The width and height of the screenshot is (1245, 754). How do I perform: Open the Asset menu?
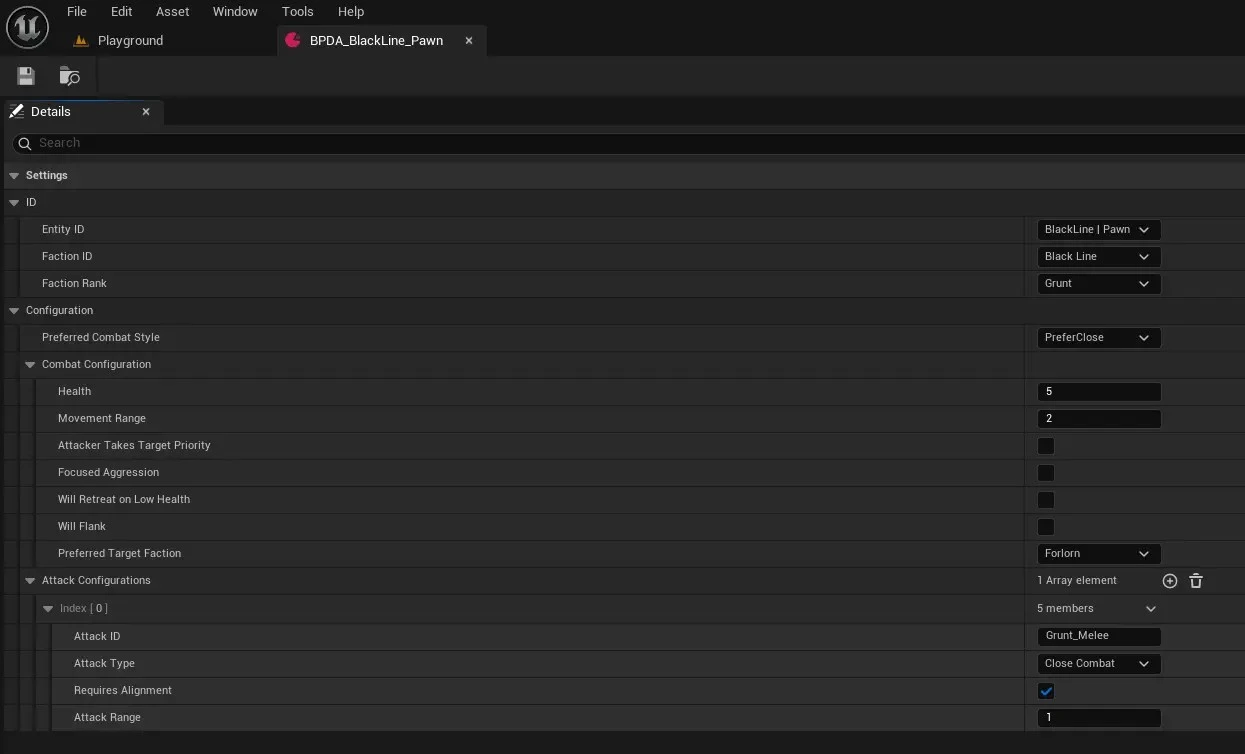[172, 12]
